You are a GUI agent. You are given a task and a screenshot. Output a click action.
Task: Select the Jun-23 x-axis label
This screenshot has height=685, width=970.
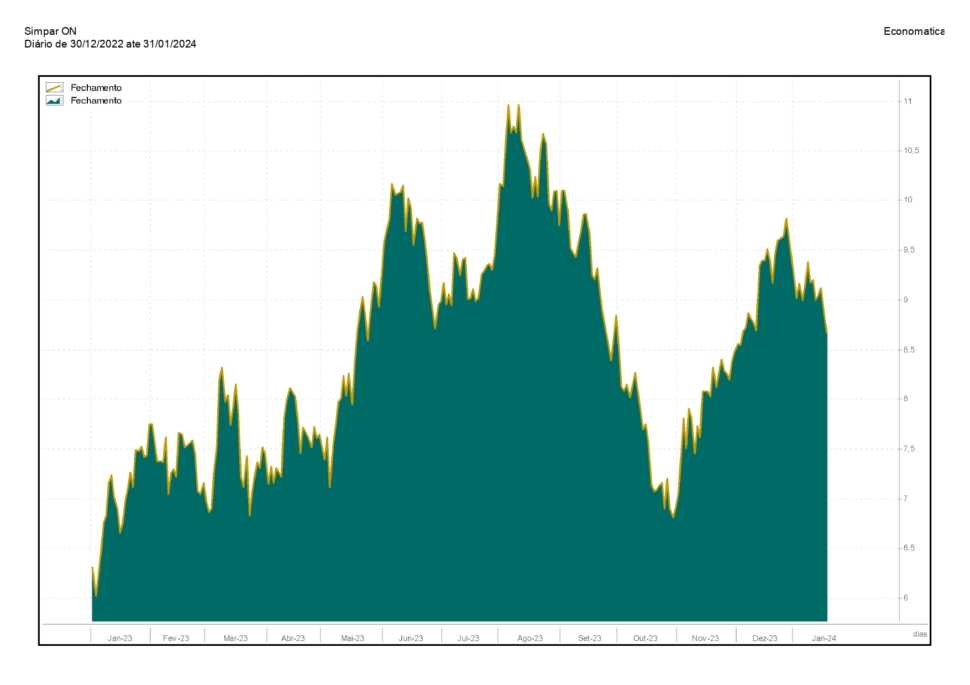411,638
